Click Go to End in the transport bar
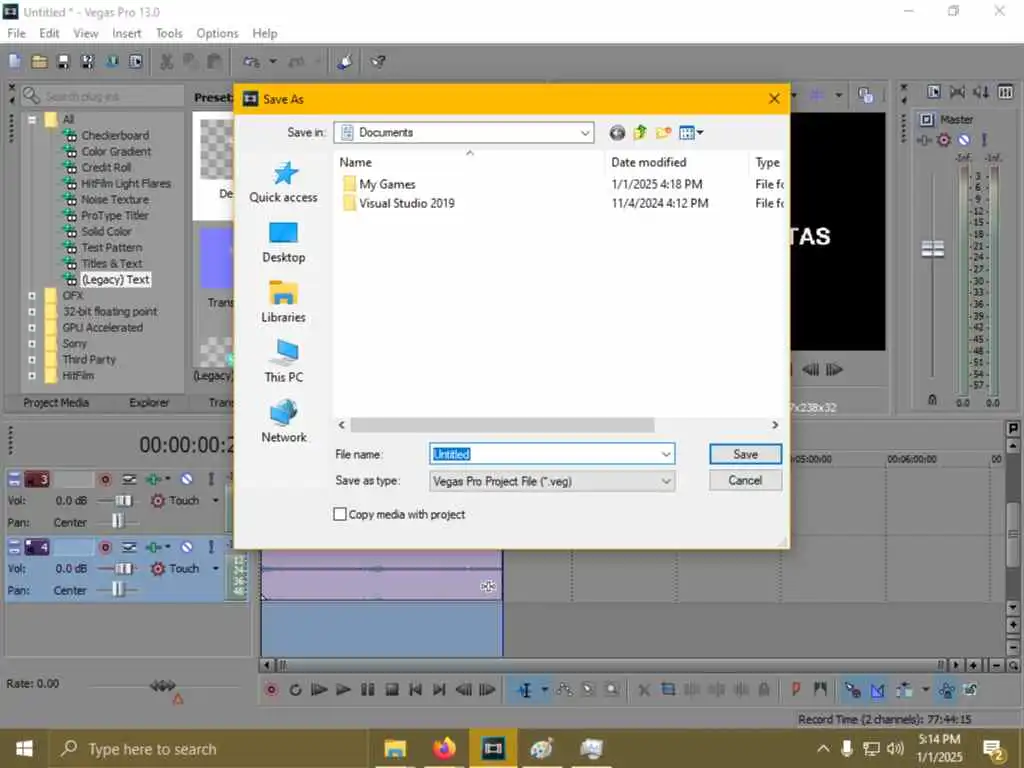 pyautogui.click(x=440, y=690)
